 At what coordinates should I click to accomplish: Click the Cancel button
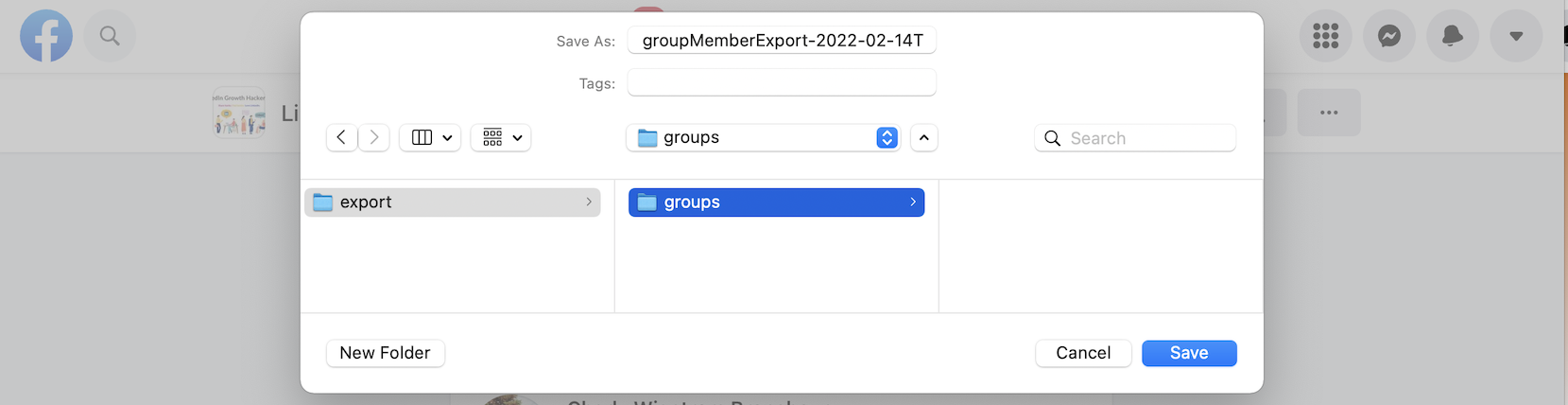pyautogui.click(x=1083, y=353)
